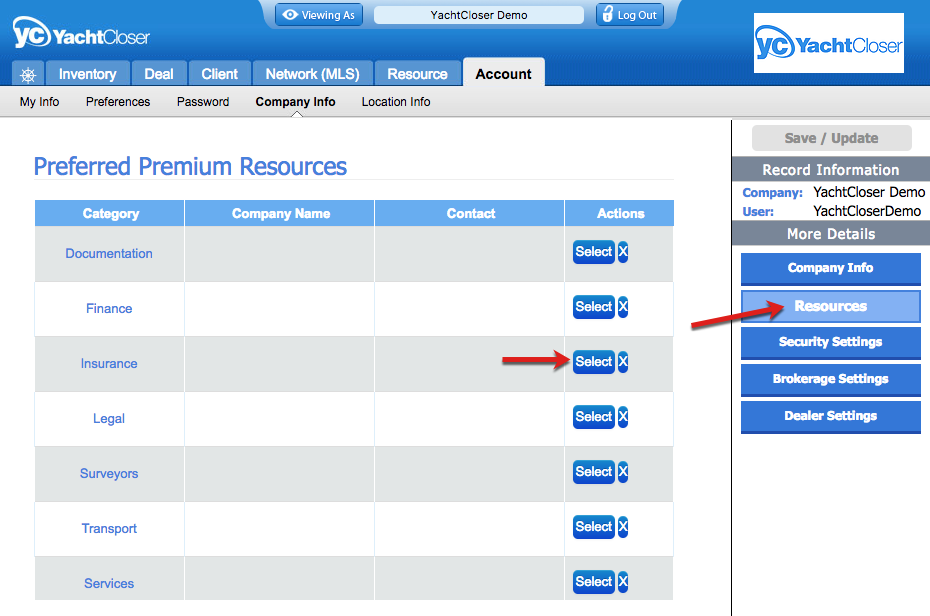Image resolution: width=930 pixels, height=616 pixels.
Task: Go to Company Info submenu
Action: [x=295, y=102]
